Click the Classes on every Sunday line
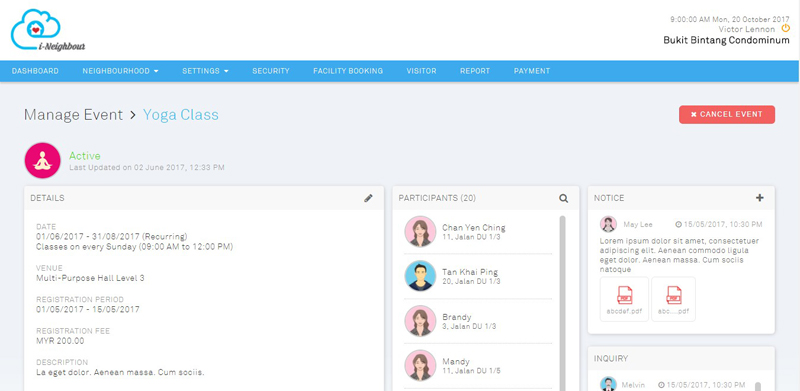 pos(134,247)
